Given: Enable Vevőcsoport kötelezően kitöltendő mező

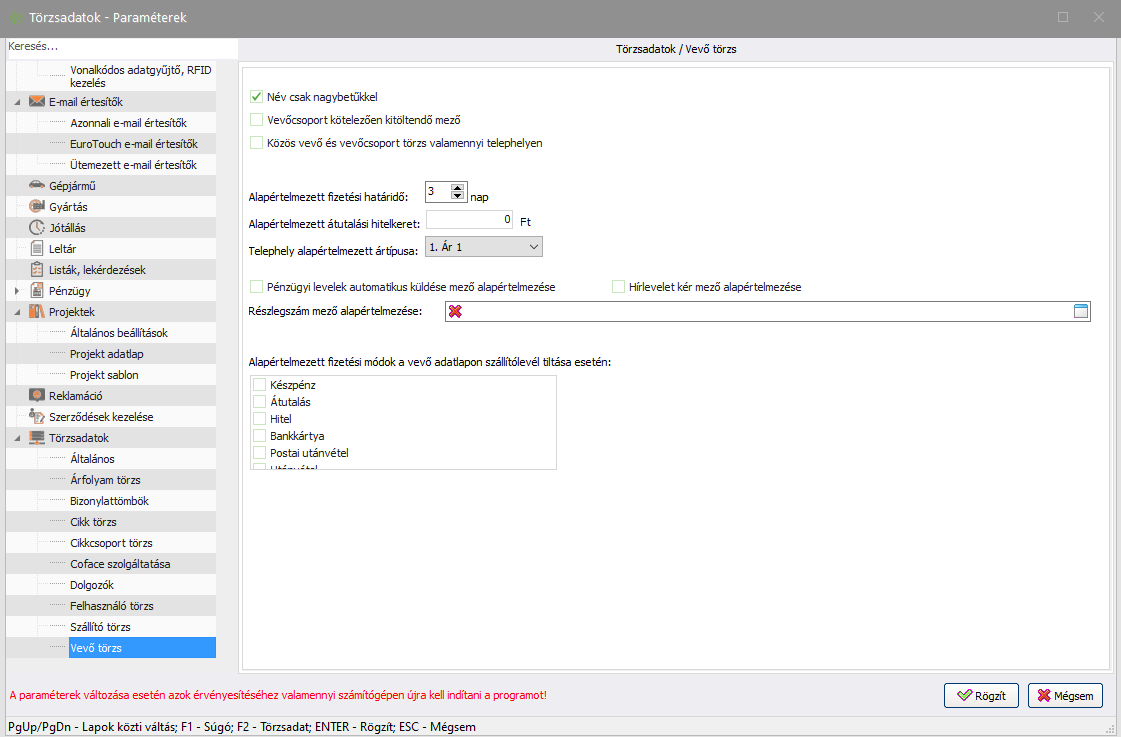Looking at the screenshot, I should pos(256,120).
